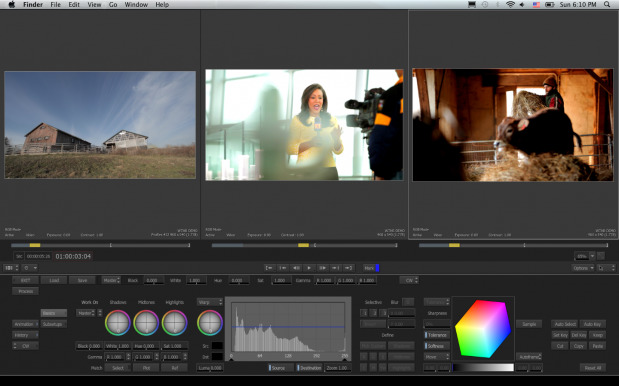619x386 pixels.
Task: Toggle the histogram Source button
Action: 281,367
